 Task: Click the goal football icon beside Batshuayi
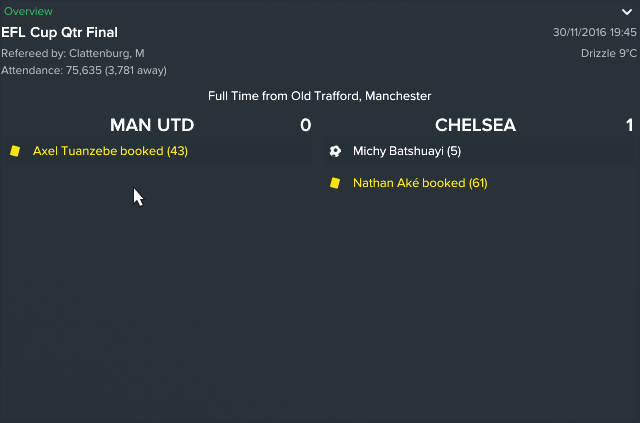tap(335, 151)
